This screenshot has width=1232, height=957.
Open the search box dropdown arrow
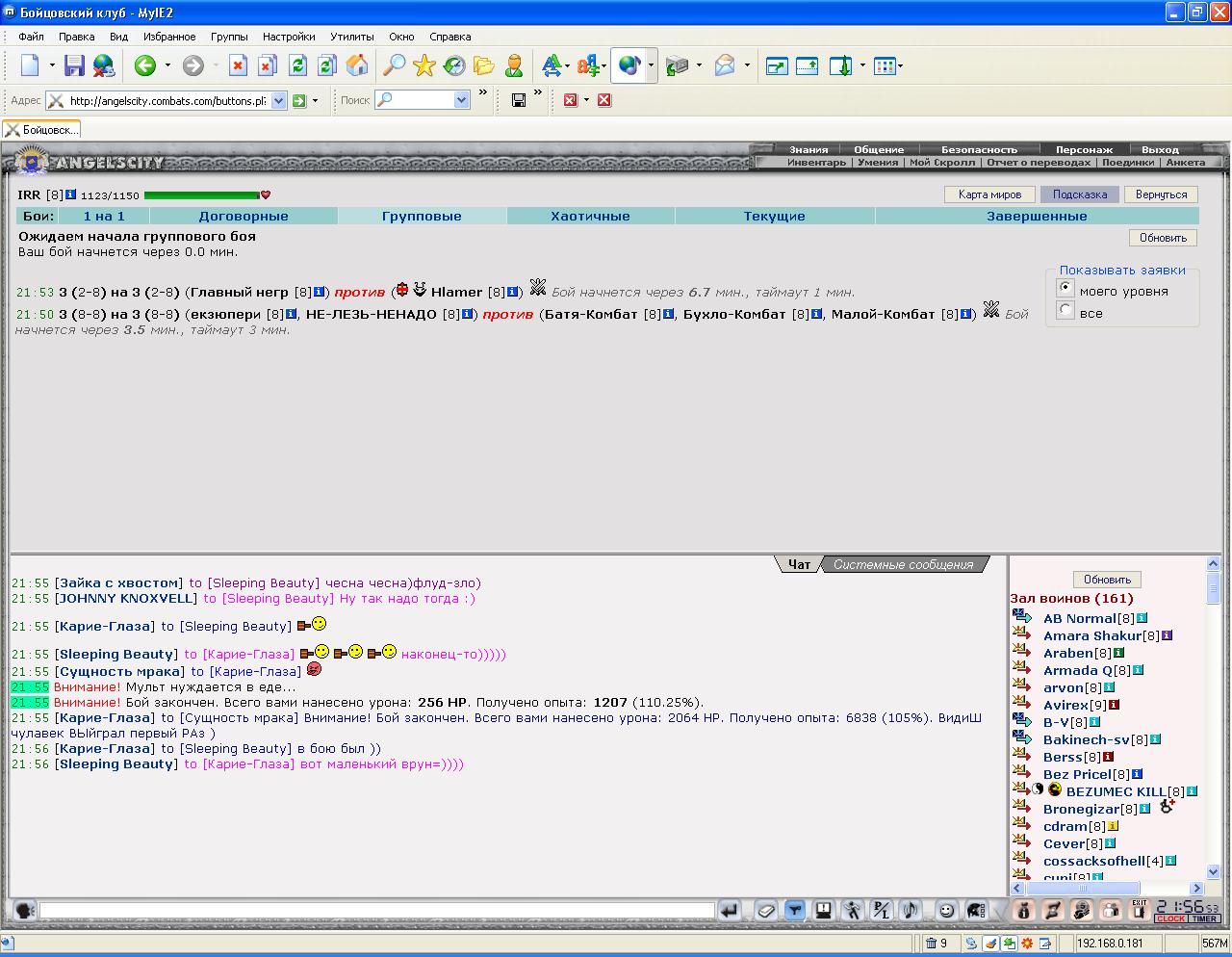(461, 100)
